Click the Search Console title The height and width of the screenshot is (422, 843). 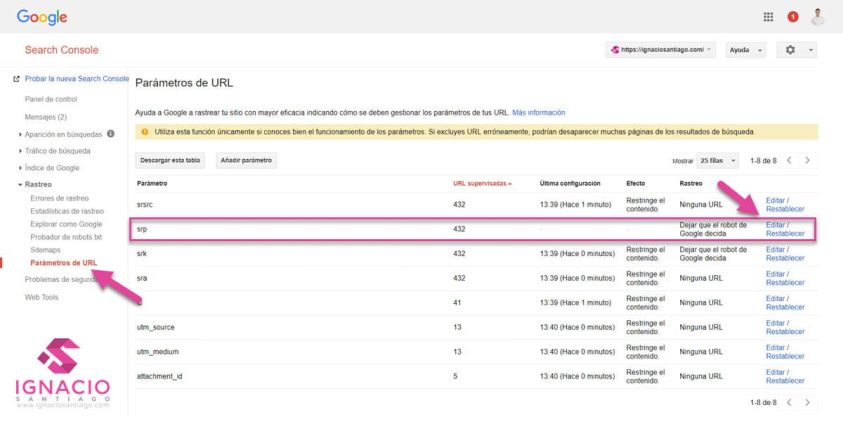pyautogui.click(x=61, y=50)
